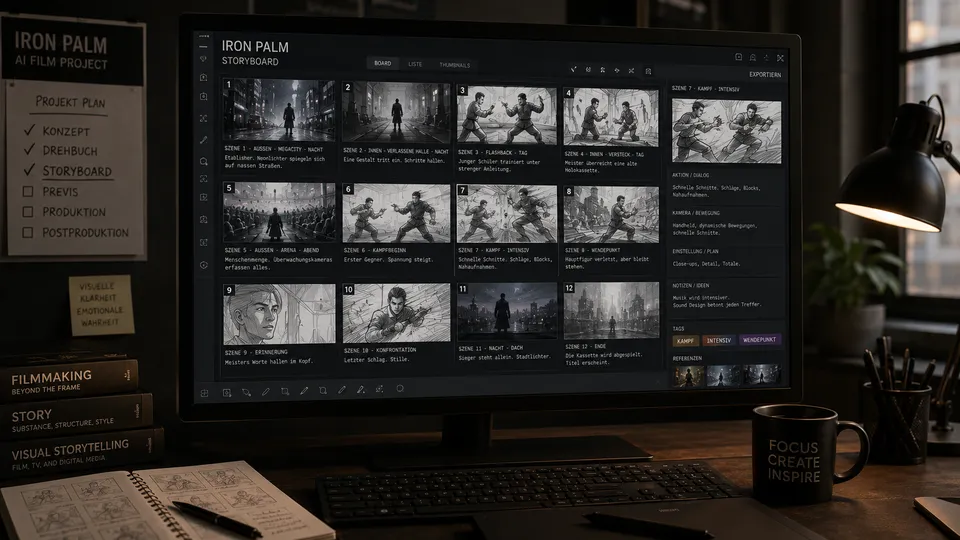This screenshot has width=960, height=540.
Task: Click the checkmark icon in top toolbar
Action: 574,70
